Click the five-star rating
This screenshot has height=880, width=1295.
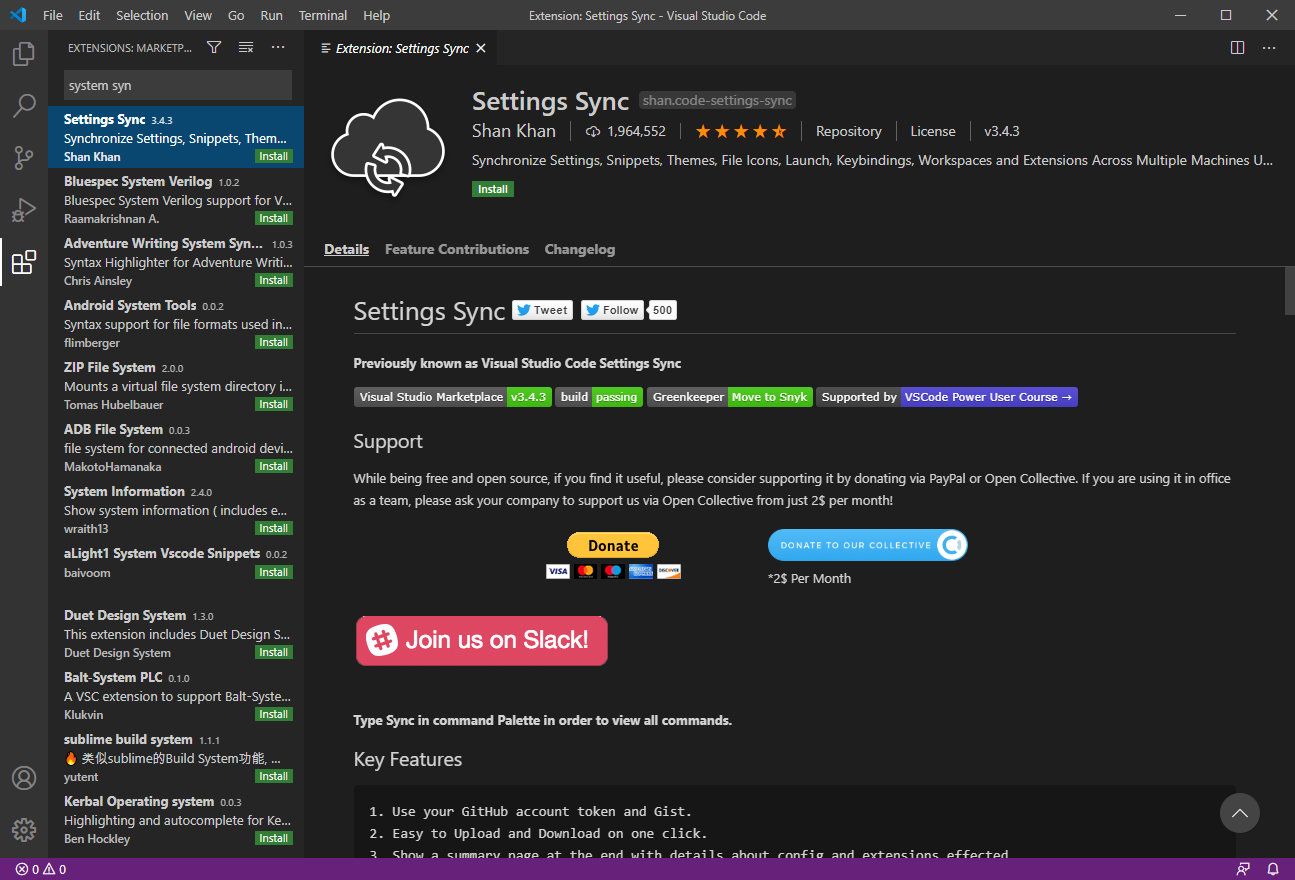(x=741, y=131)
